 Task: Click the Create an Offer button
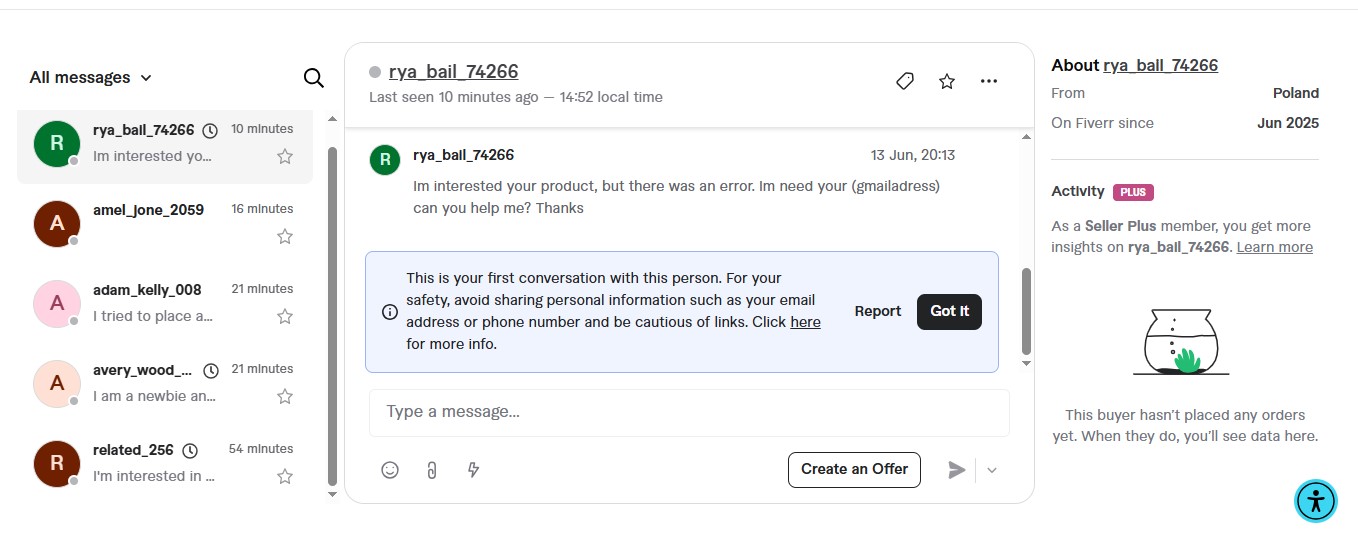pyautogui.click(x=854, y=469)
